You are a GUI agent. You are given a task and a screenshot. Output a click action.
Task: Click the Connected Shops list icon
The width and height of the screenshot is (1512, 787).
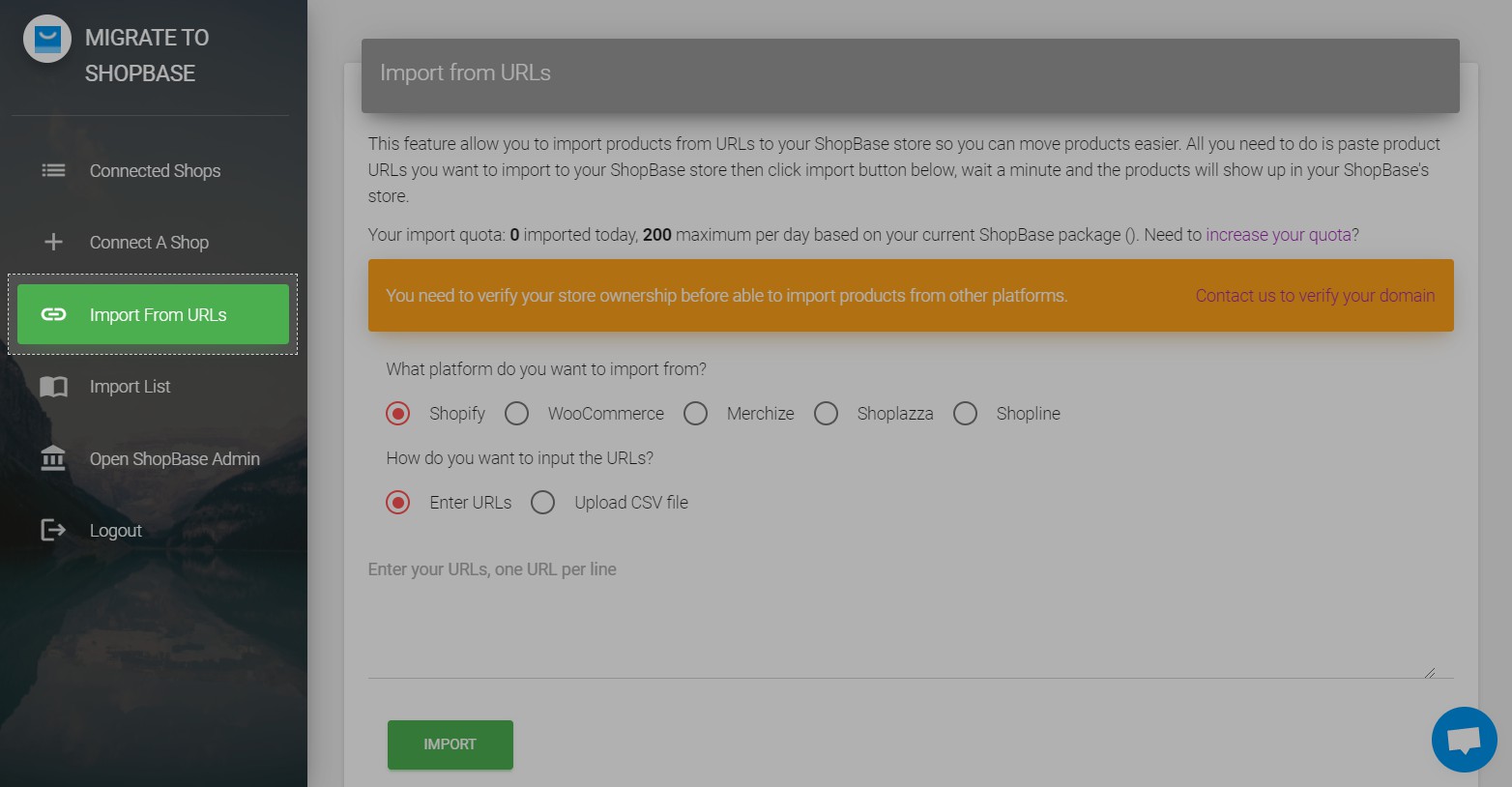click(53, 170)
